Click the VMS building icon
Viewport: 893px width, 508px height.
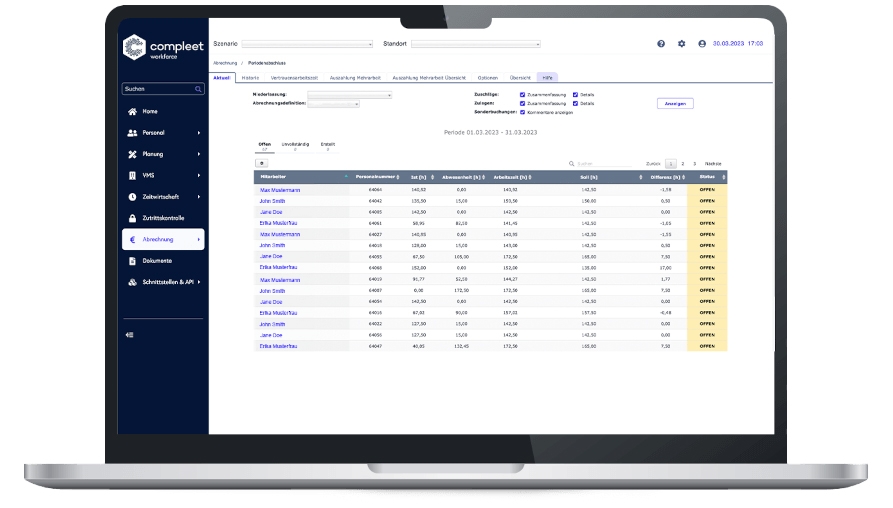(132, 175)
